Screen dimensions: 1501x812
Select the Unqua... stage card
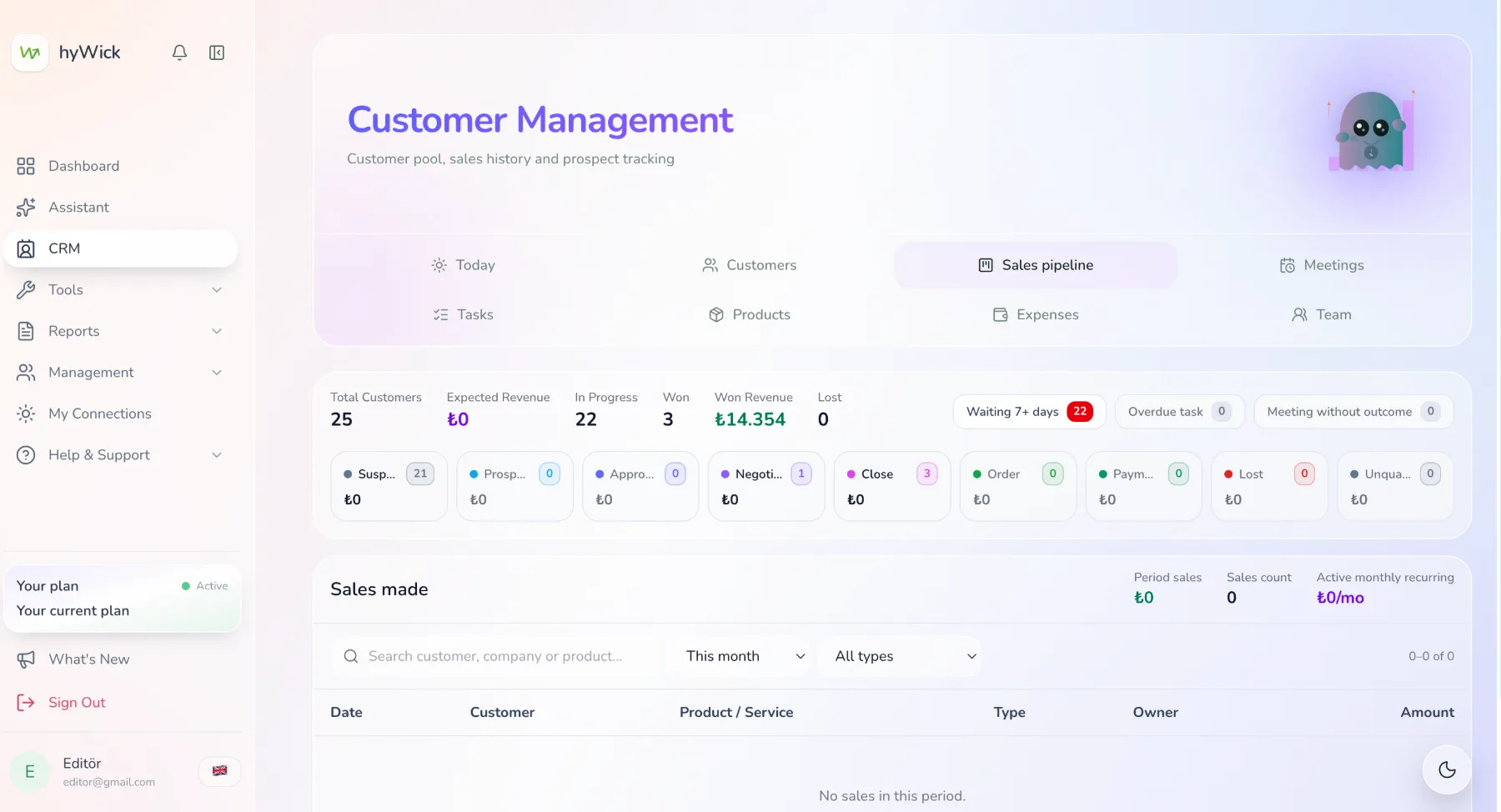[x=1395, y=486]
